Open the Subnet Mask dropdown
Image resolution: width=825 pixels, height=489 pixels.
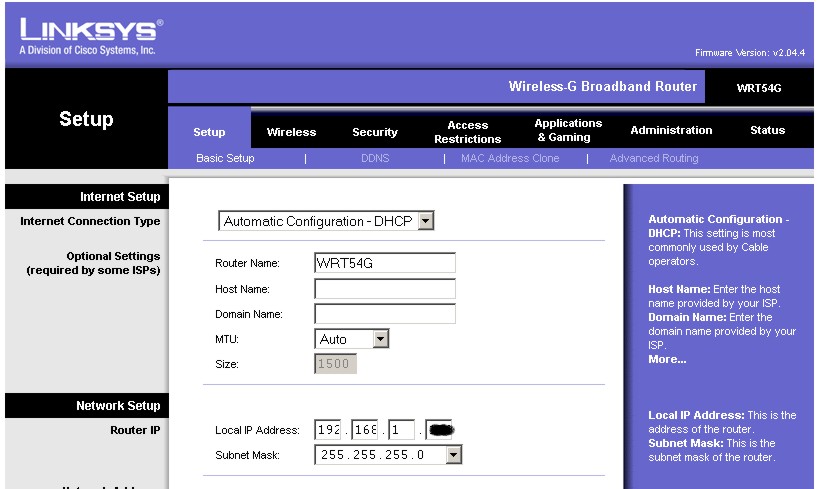388,455
